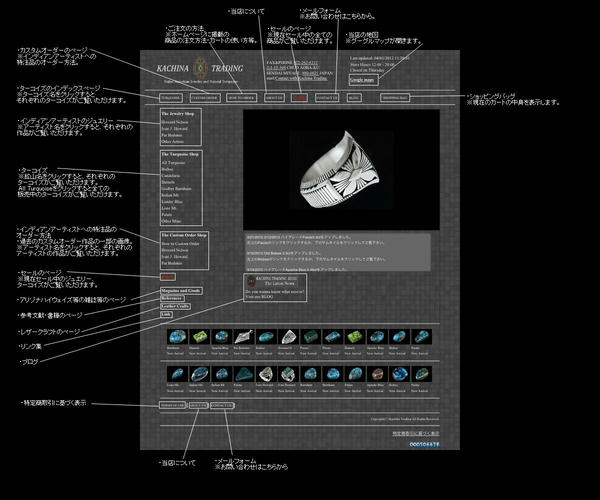Open the Kachina Trading Blog banner

point(275,288)
